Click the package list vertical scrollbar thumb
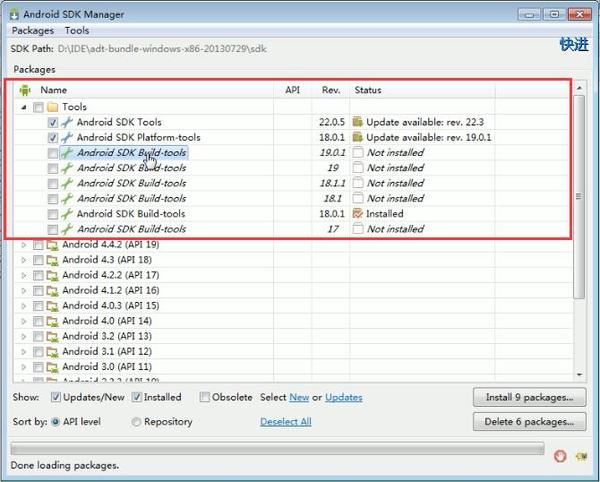Screen dimensions: 600x482 point(579,197)
